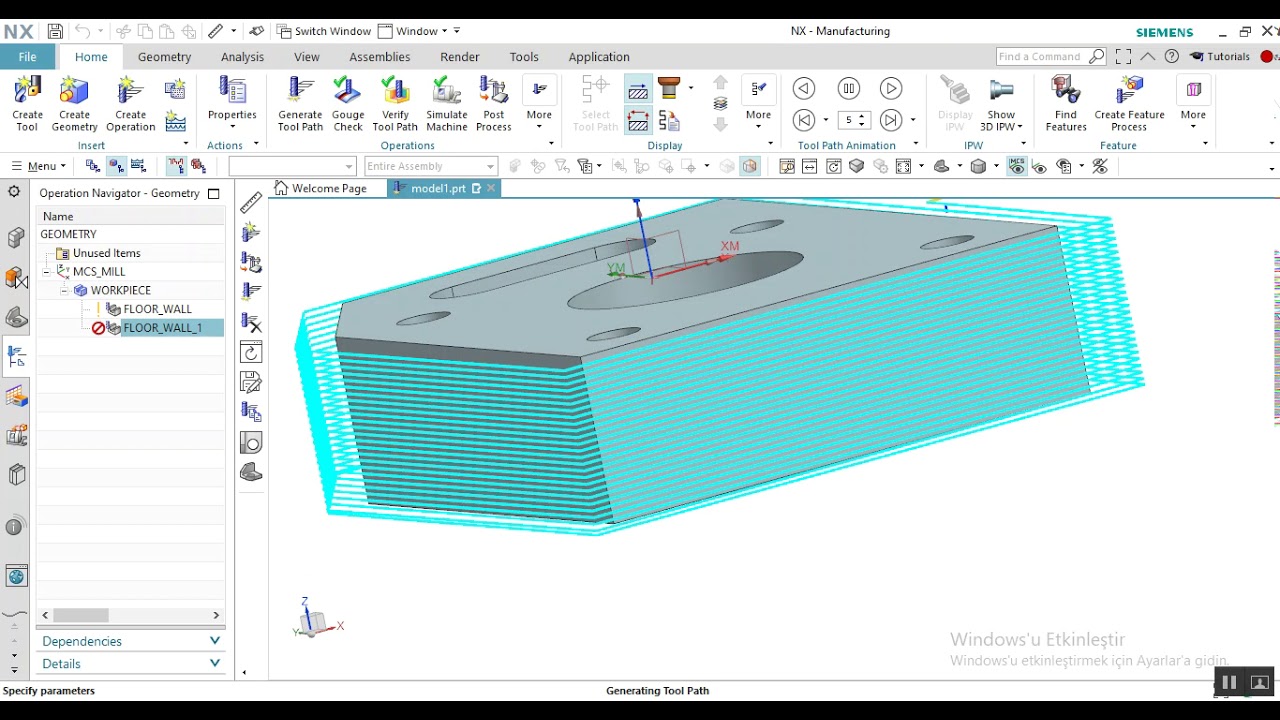Increase the animation speed stepper value
Viewport: 1280px width, 720px height.
tap(862, 116)
